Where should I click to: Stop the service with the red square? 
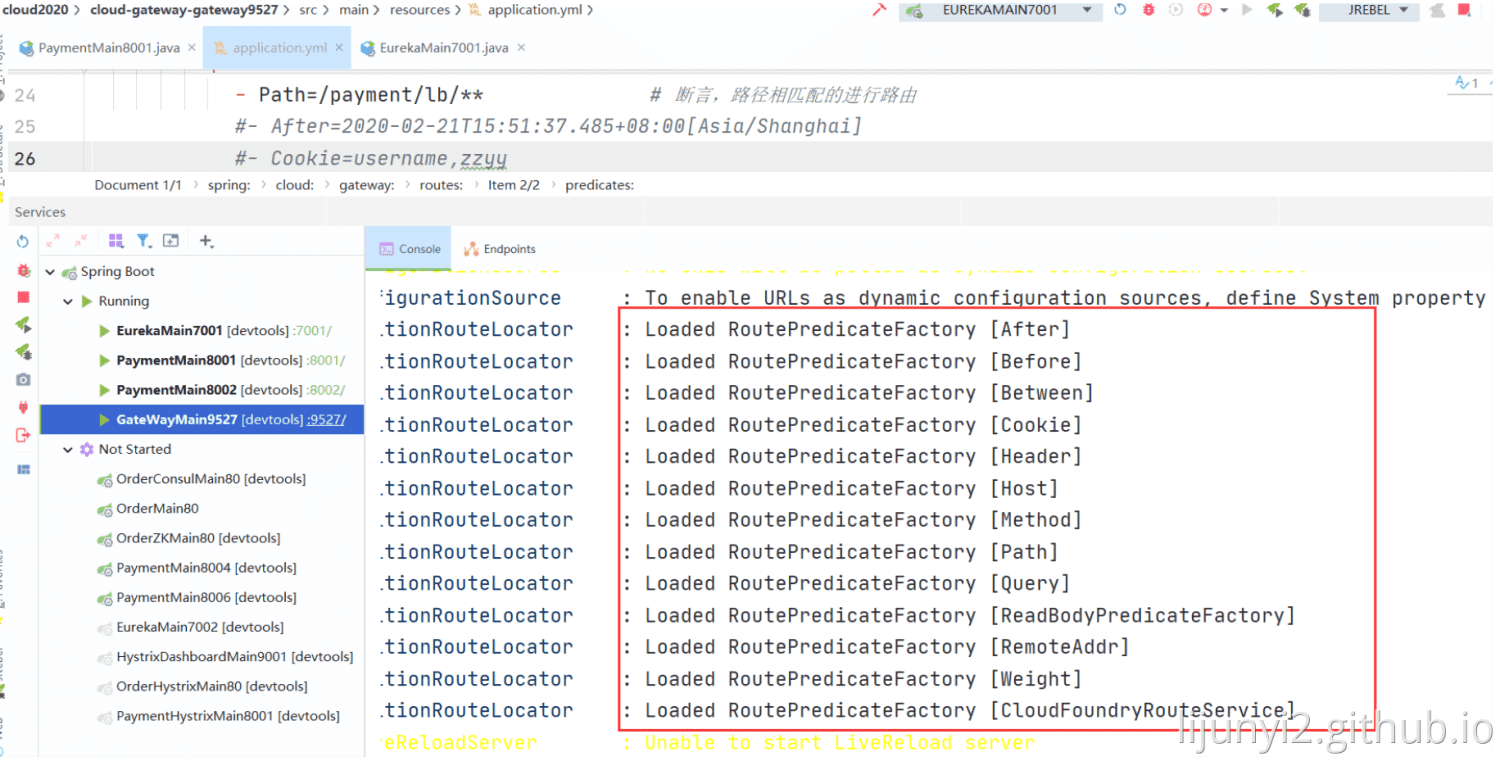pos(23,298)
